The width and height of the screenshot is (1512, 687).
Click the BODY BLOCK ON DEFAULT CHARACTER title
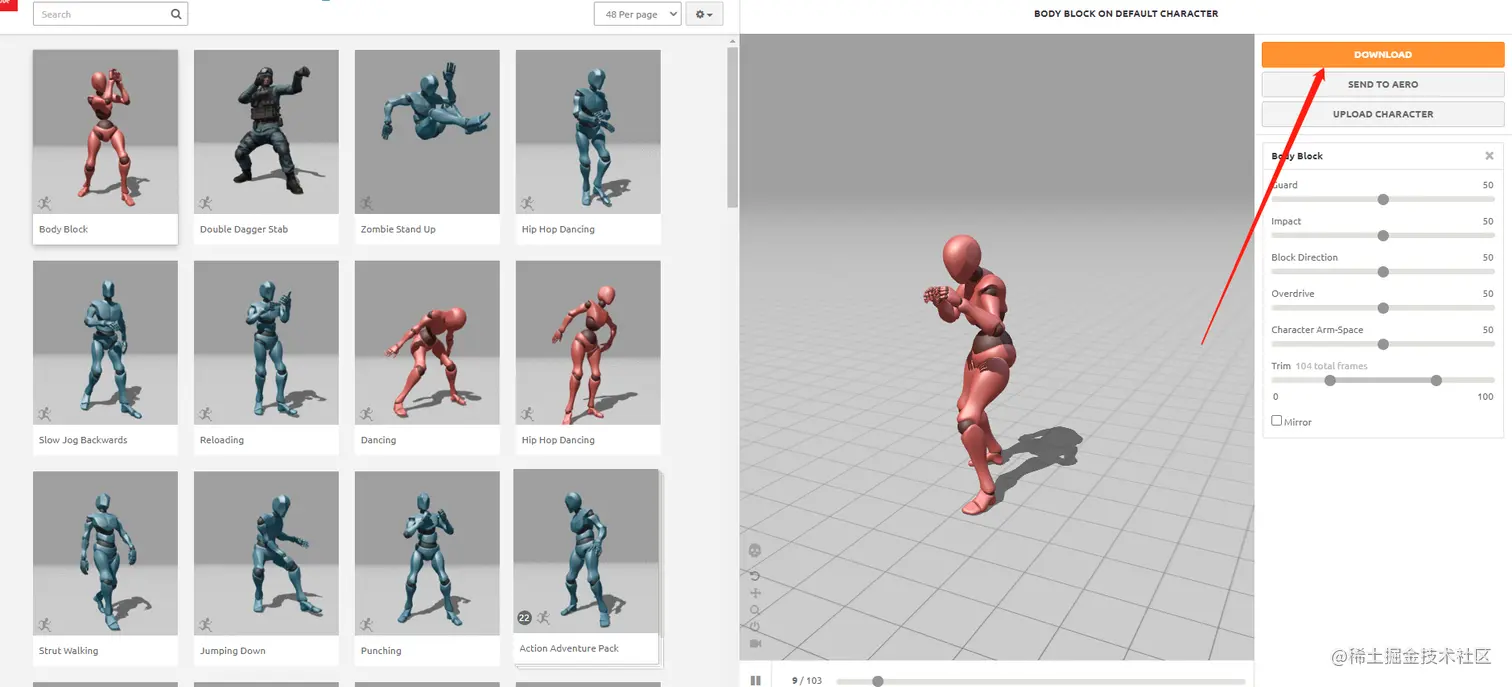[x=1126, y=14]
